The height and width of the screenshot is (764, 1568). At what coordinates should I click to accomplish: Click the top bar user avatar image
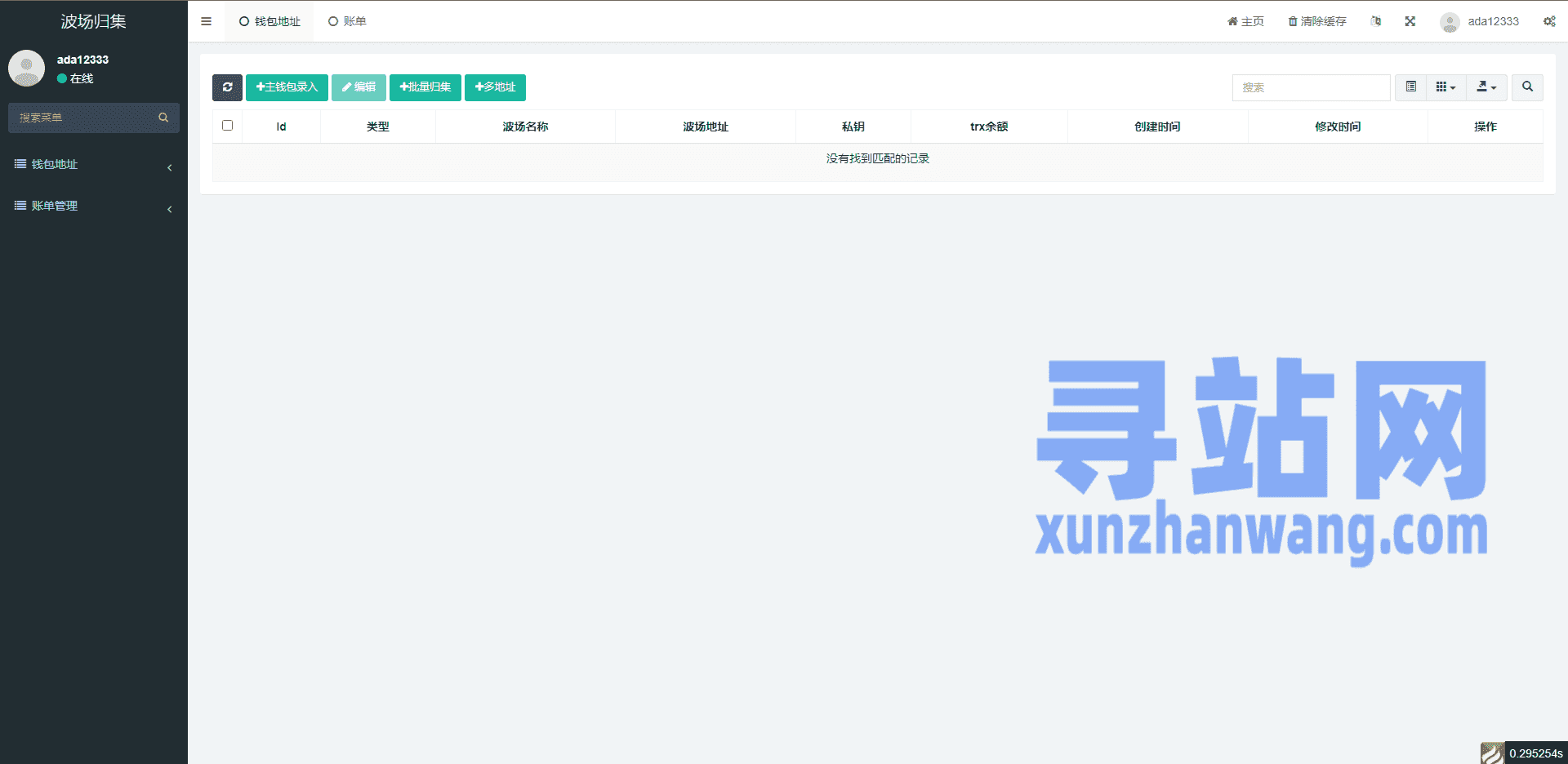click(x=1450, y=22)
